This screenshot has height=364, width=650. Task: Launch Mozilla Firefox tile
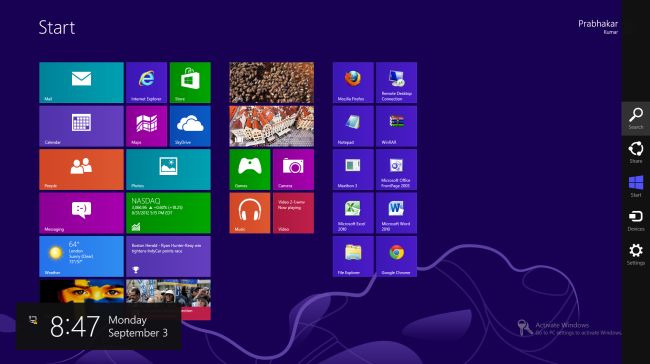pos(353,83)
